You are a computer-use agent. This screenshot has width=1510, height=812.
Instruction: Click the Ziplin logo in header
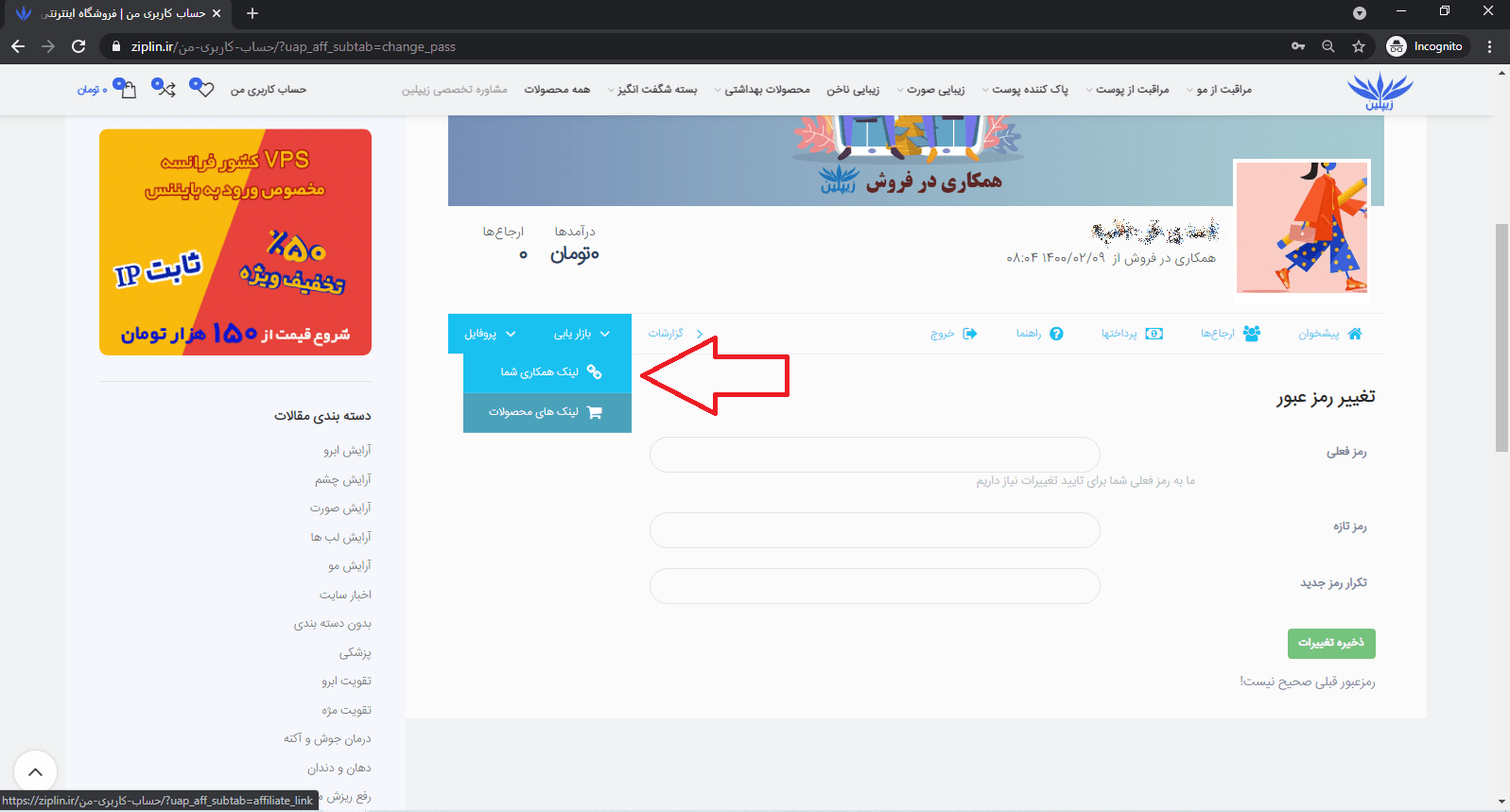click(1380, 91)
